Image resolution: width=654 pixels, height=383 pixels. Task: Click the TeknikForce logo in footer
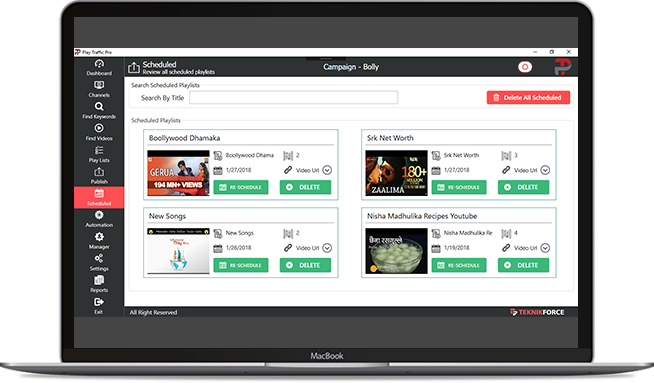(537, 312)
